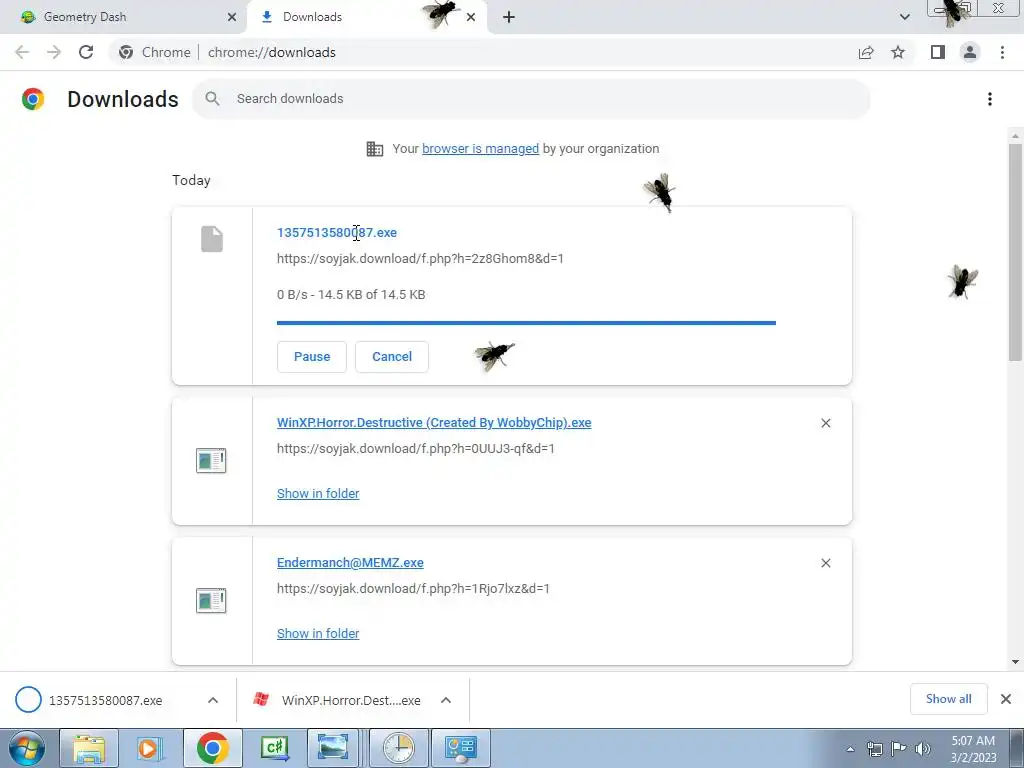
Task: Click the WinXP.Horror.Destructive file icon
Action: [211, 460]
